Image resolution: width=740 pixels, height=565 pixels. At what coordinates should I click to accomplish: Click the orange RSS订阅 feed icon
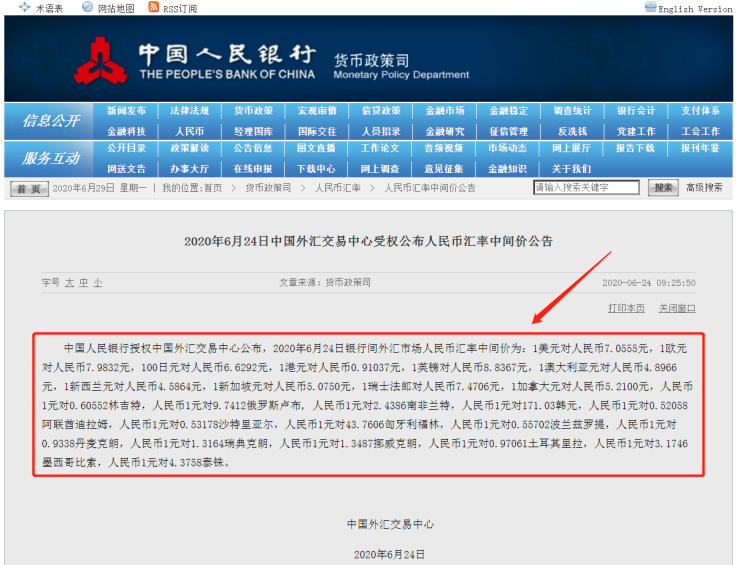(153, 8)
